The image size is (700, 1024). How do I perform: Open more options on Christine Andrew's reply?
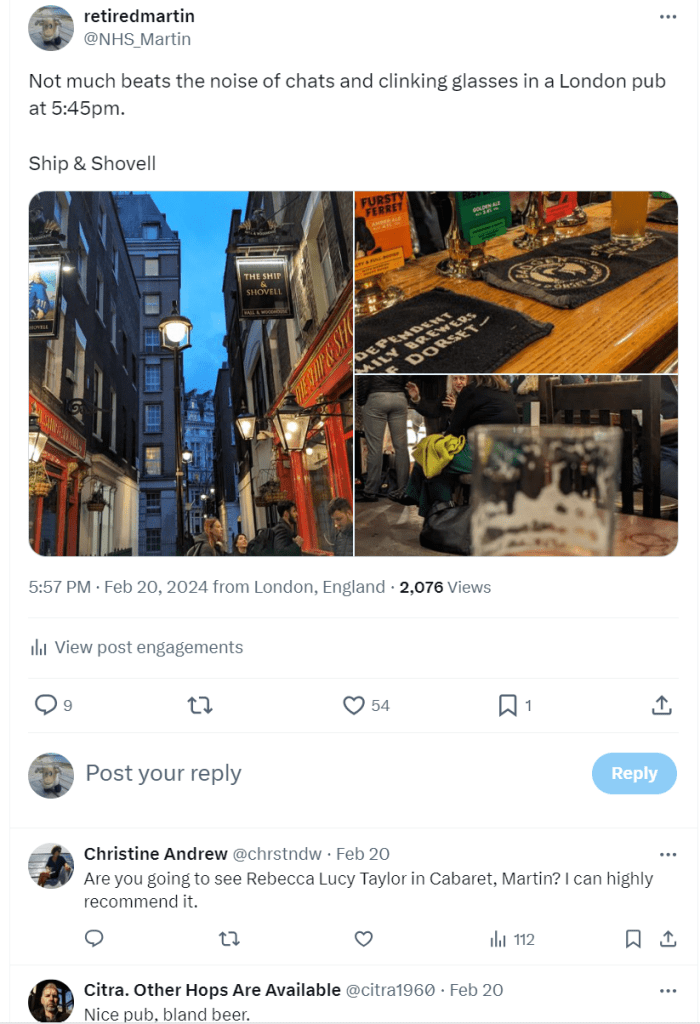pyautogui.click(x=667, y=854)
